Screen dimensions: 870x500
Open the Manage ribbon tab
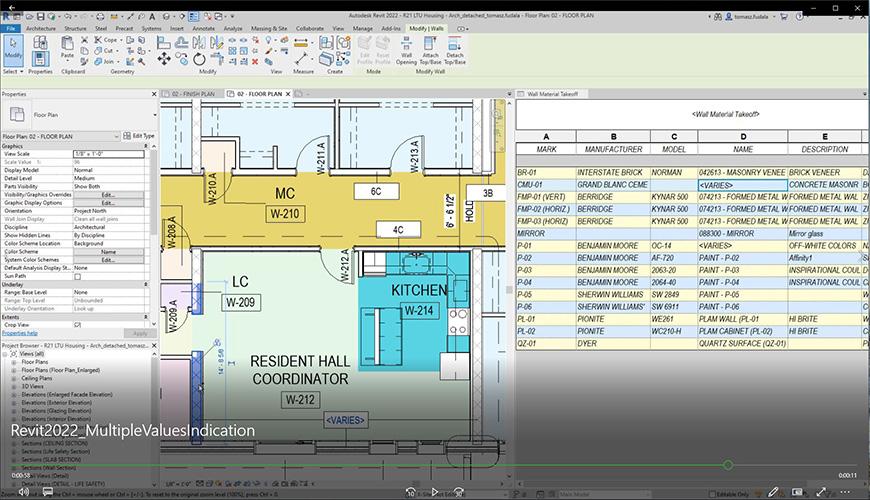point(362,28)
